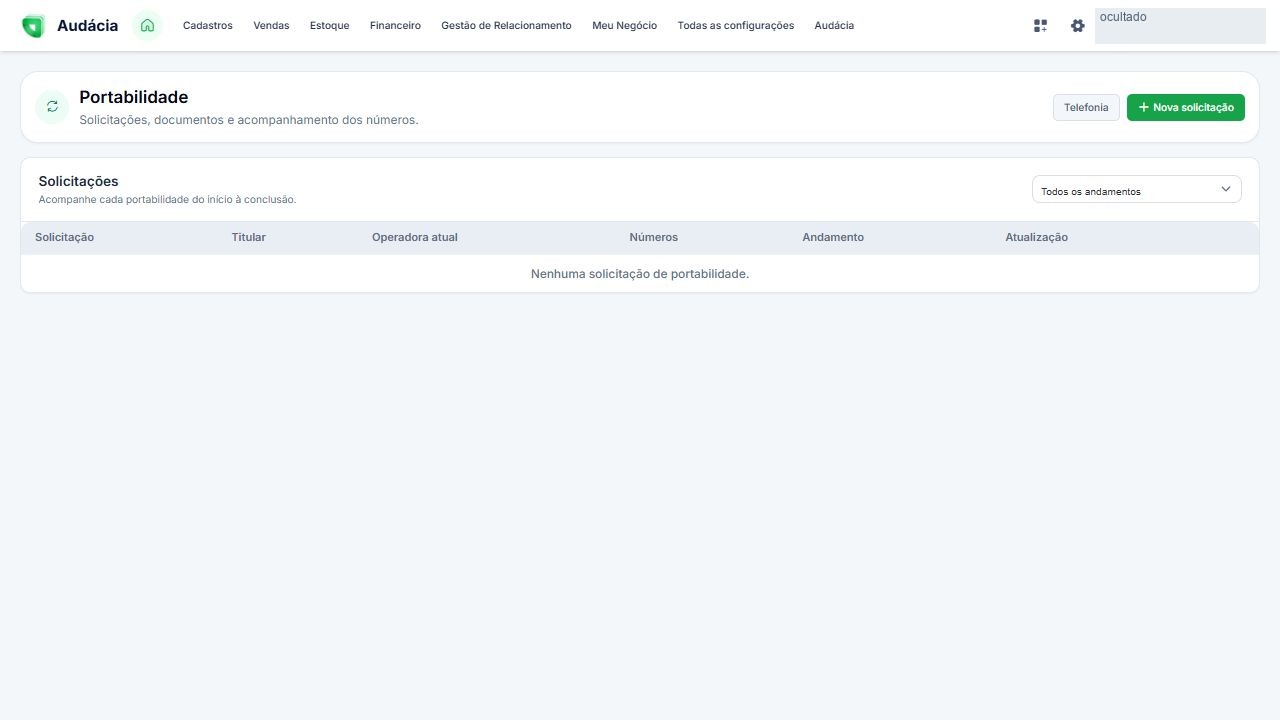The image size is (1280, 720).
Task: Open Gestão de Relacionamento menu
Action: pos(506,26)
